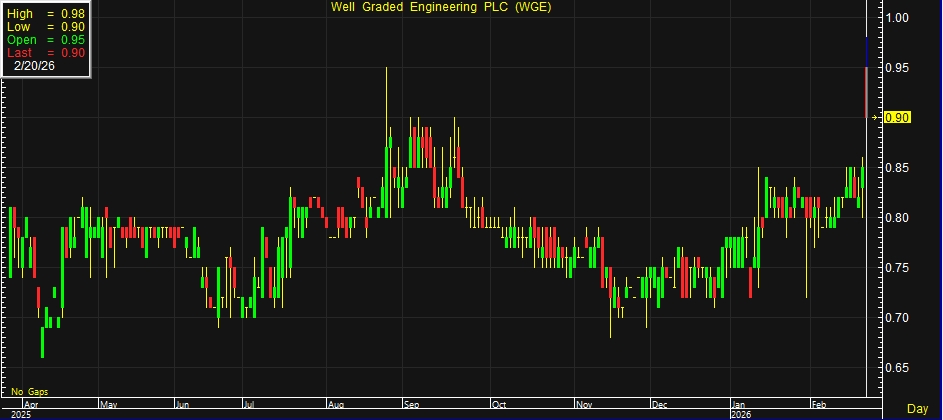Click the 2/20/26 date in info box

pos(33,66)
